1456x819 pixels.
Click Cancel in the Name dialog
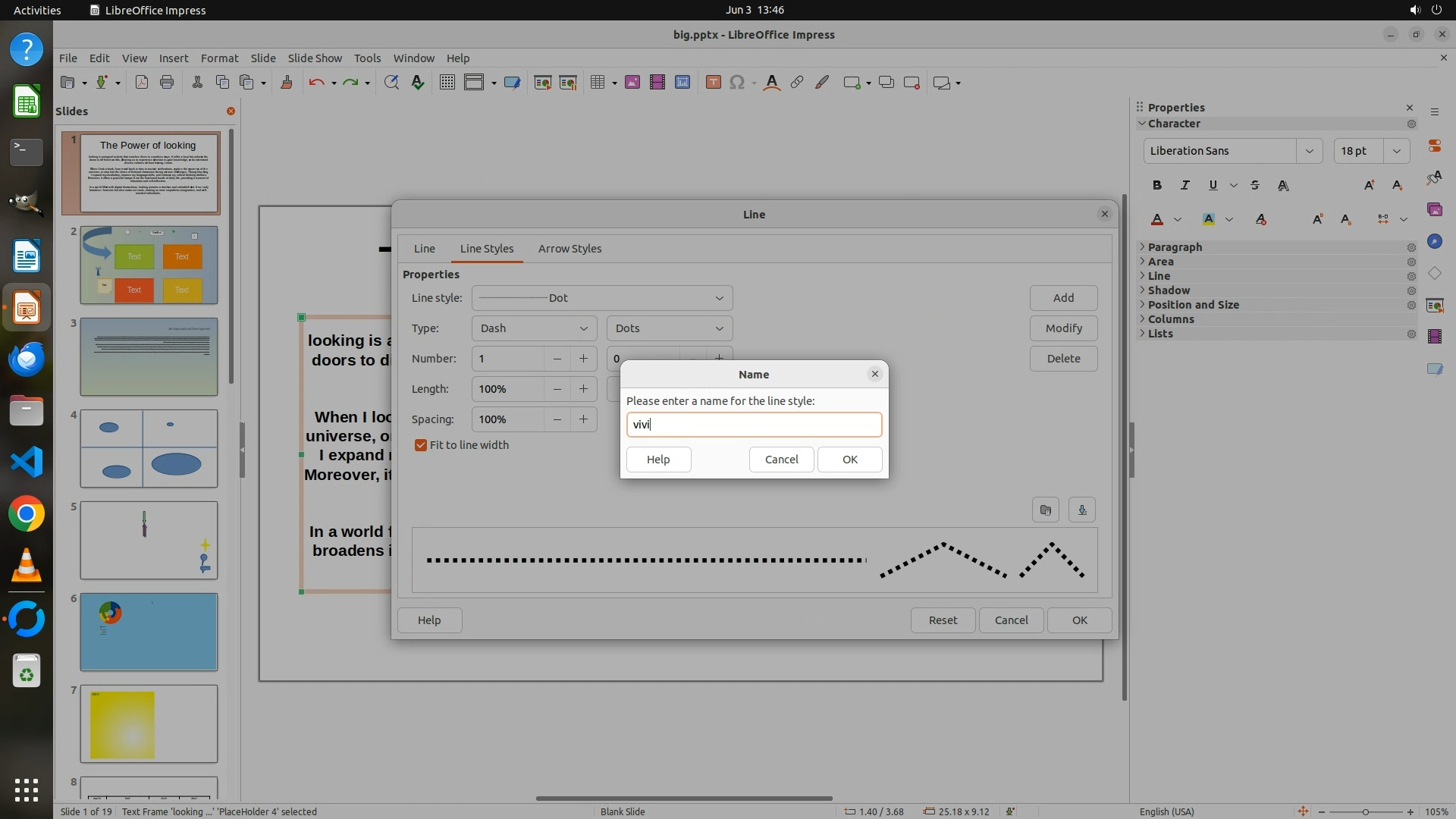click(x=781, y=460)
